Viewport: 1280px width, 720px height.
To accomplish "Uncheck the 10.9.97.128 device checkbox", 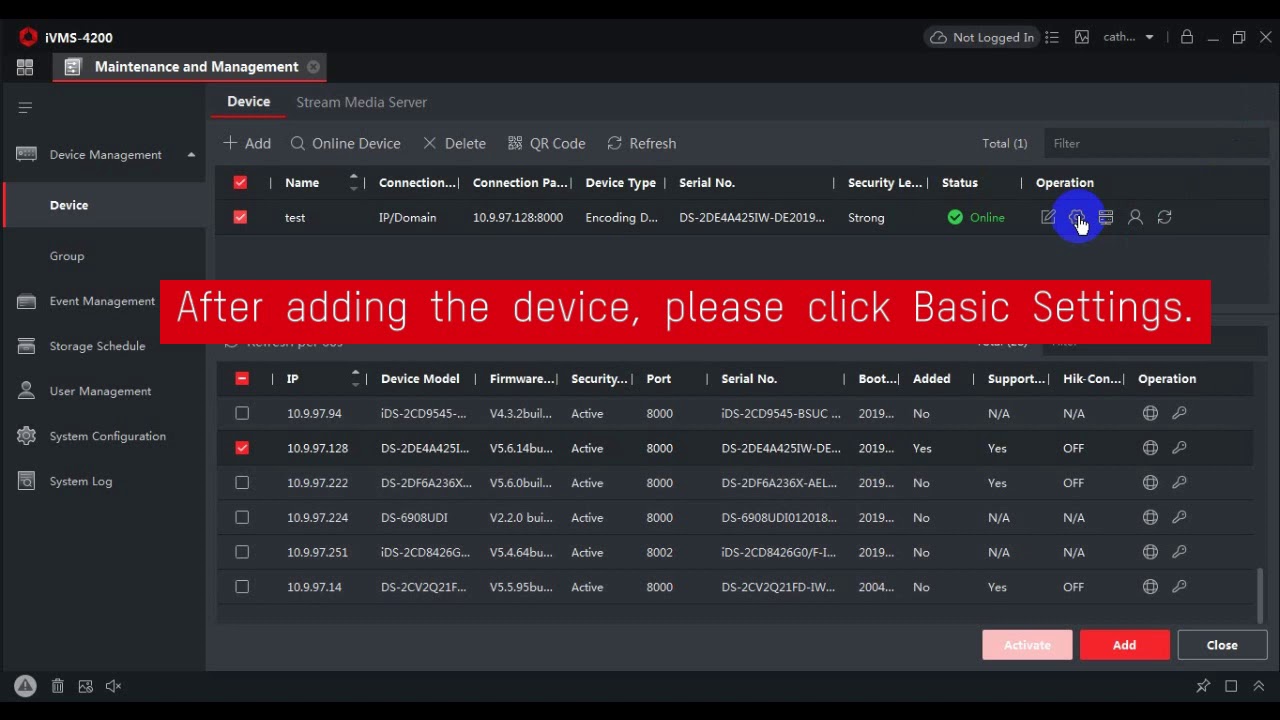I will tap(242, 448).
